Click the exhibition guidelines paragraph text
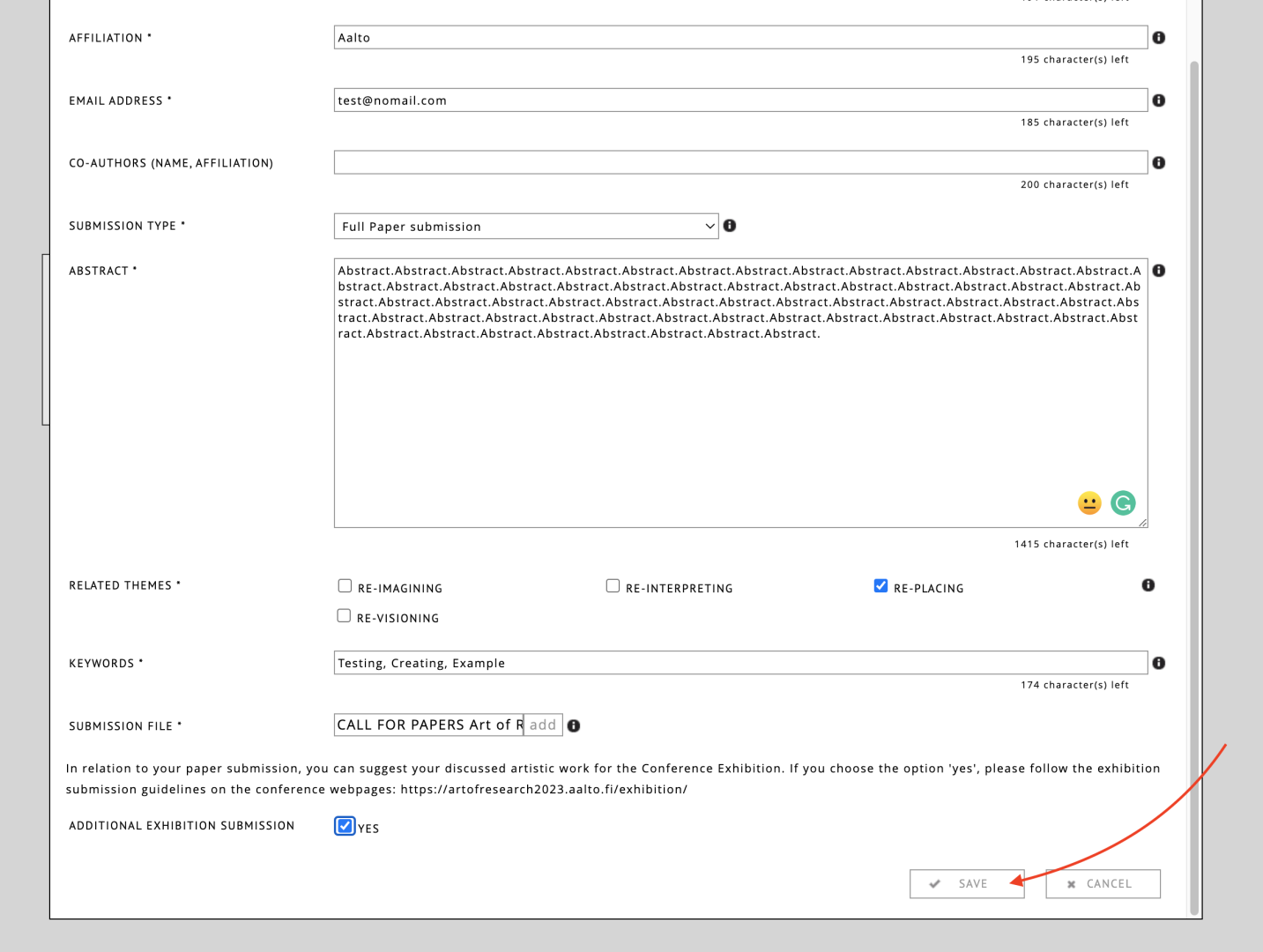 [x=613, y=779]
